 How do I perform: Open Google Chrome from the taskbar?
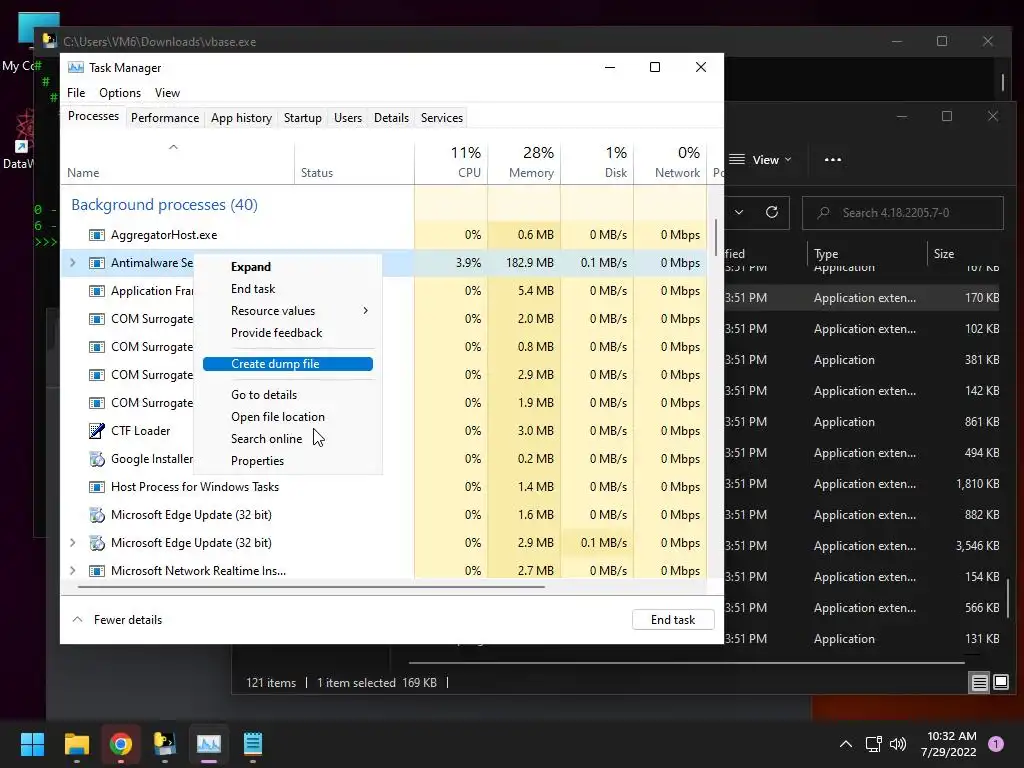click(x=121, y=744)
